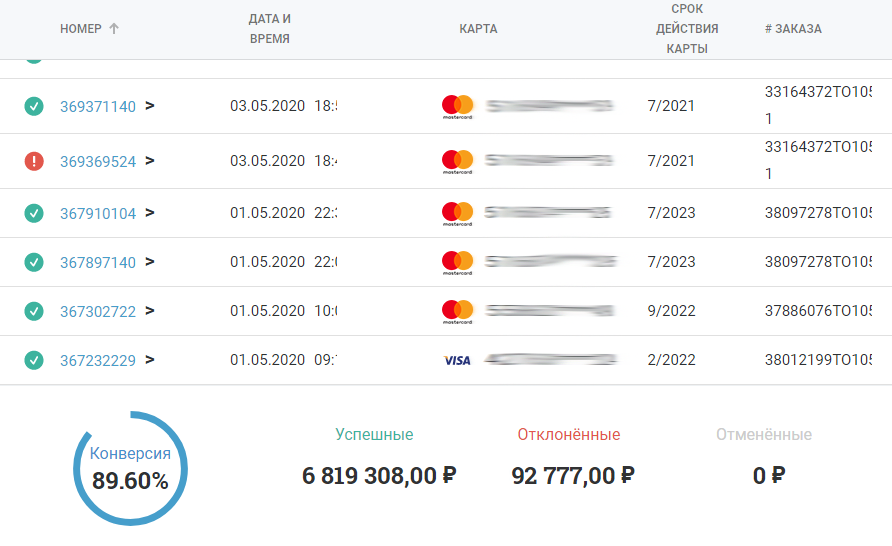Click the Конверсия 89.60% progress circle
Image resolution: width=892 pixels, height=546 pixels.
[x=130, y=468]
